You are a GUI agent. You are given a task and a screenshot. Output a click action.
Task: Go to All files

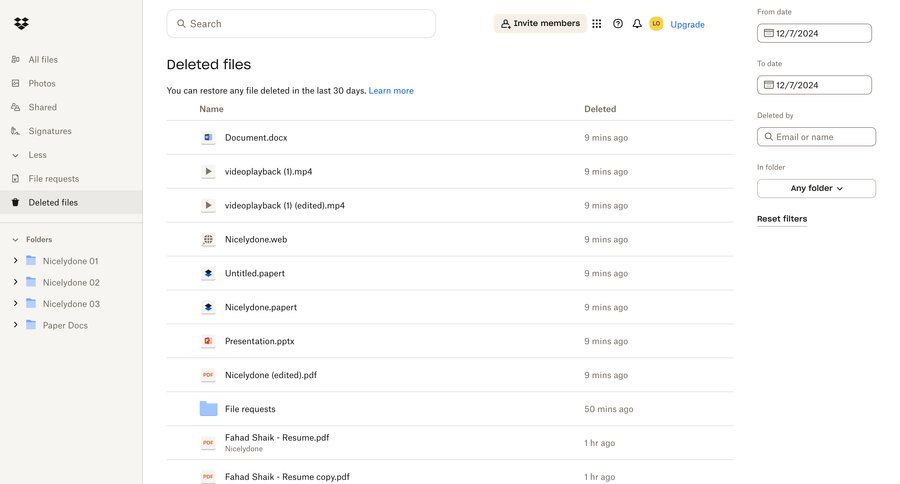(43, 60)
